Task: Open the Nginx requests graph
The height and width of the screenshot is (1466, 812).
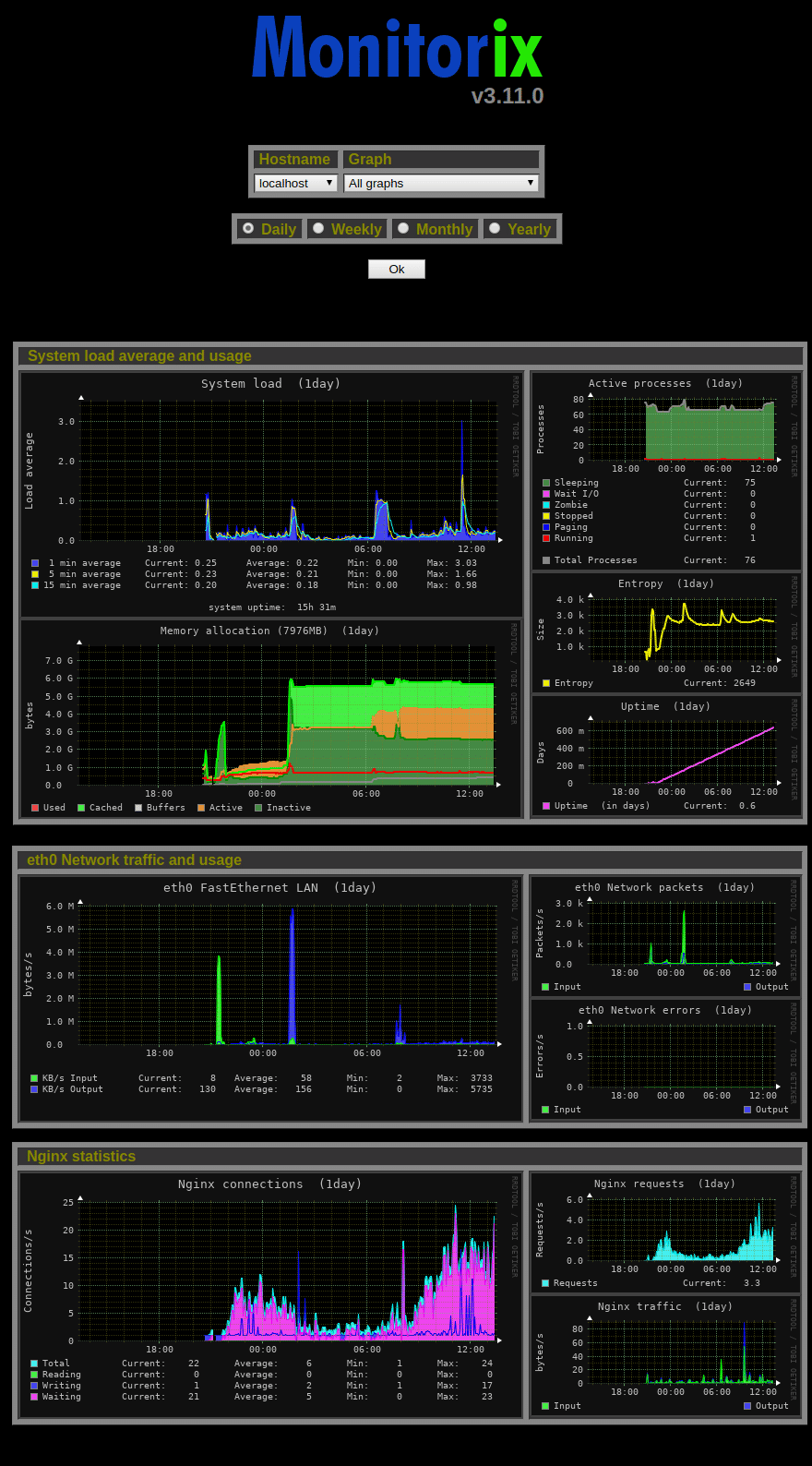Action: [x=666, y=1232]
